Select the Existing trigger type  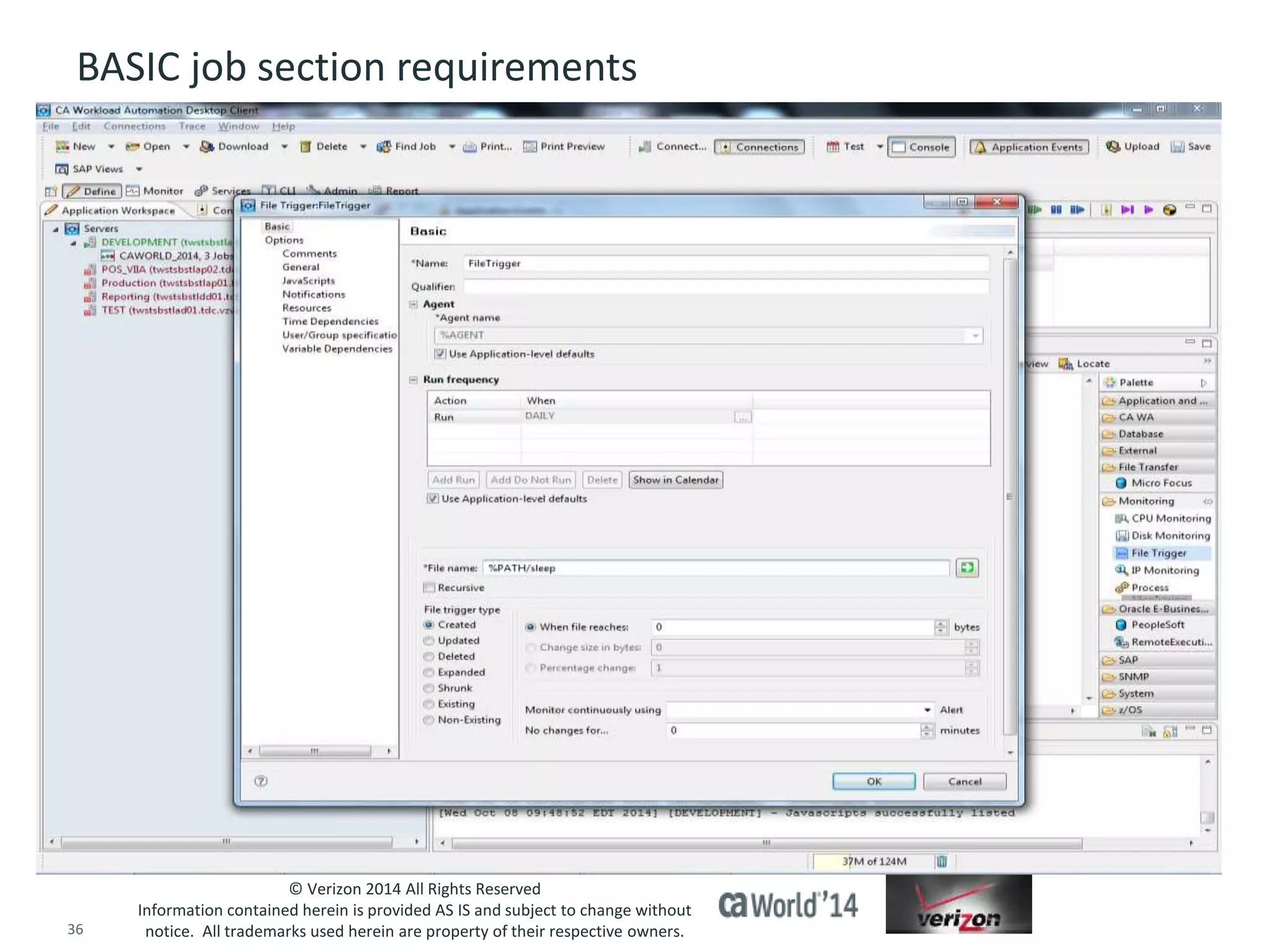click(x=429, y=704)
